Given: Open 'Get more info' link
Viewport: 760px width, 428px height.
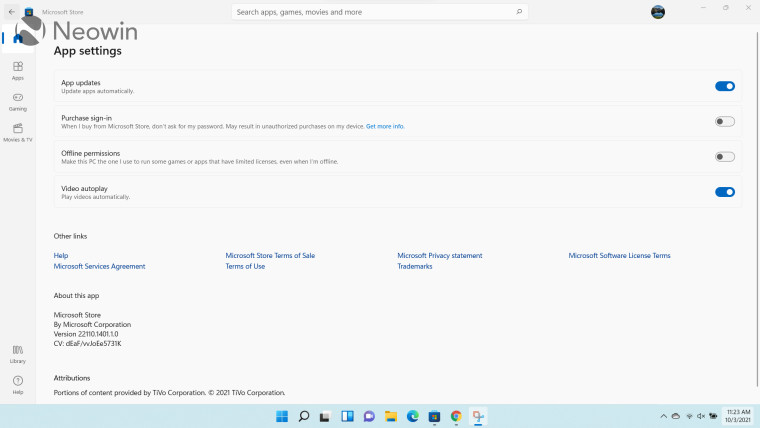Looking at the screenshot, I should pos(385,127).
